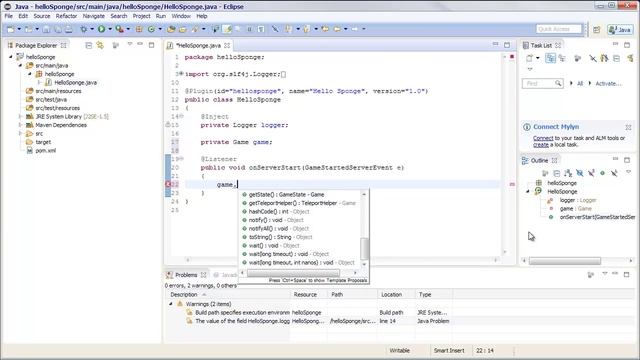This screenshot has height=360, width=640.
Task: Collapse HelloSponge class in Outline tree
Action: [x=528, y=191]
